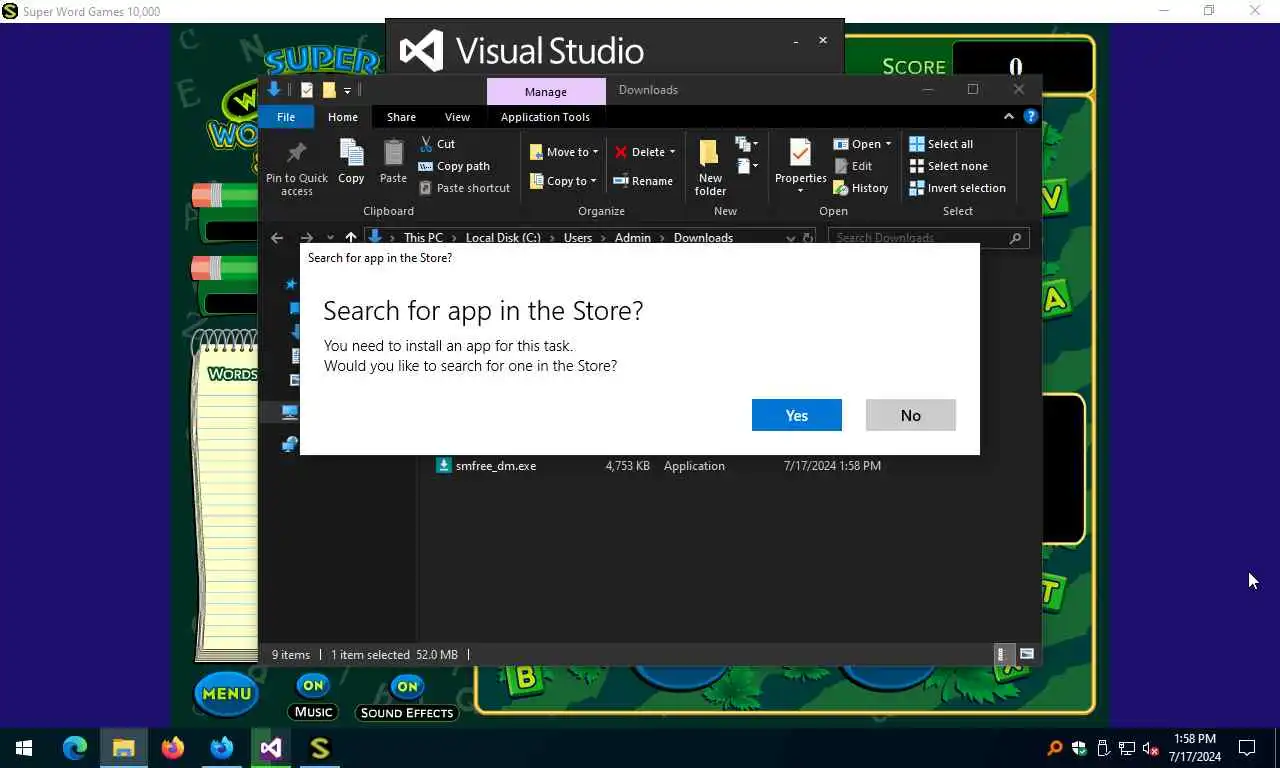Screen dimensions: 1280x768
Task: Switch to large icons view in status bar
Action: coord(1027,654)
